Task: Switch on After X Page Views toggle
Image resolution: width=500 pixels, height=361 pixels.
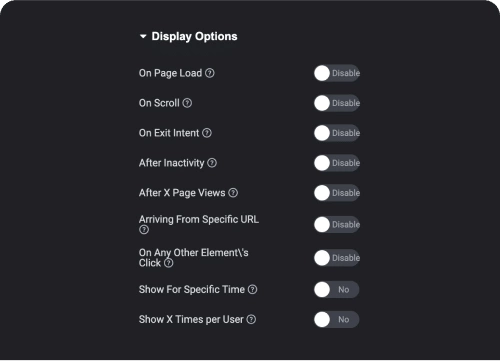Action: tap(337, 193)
